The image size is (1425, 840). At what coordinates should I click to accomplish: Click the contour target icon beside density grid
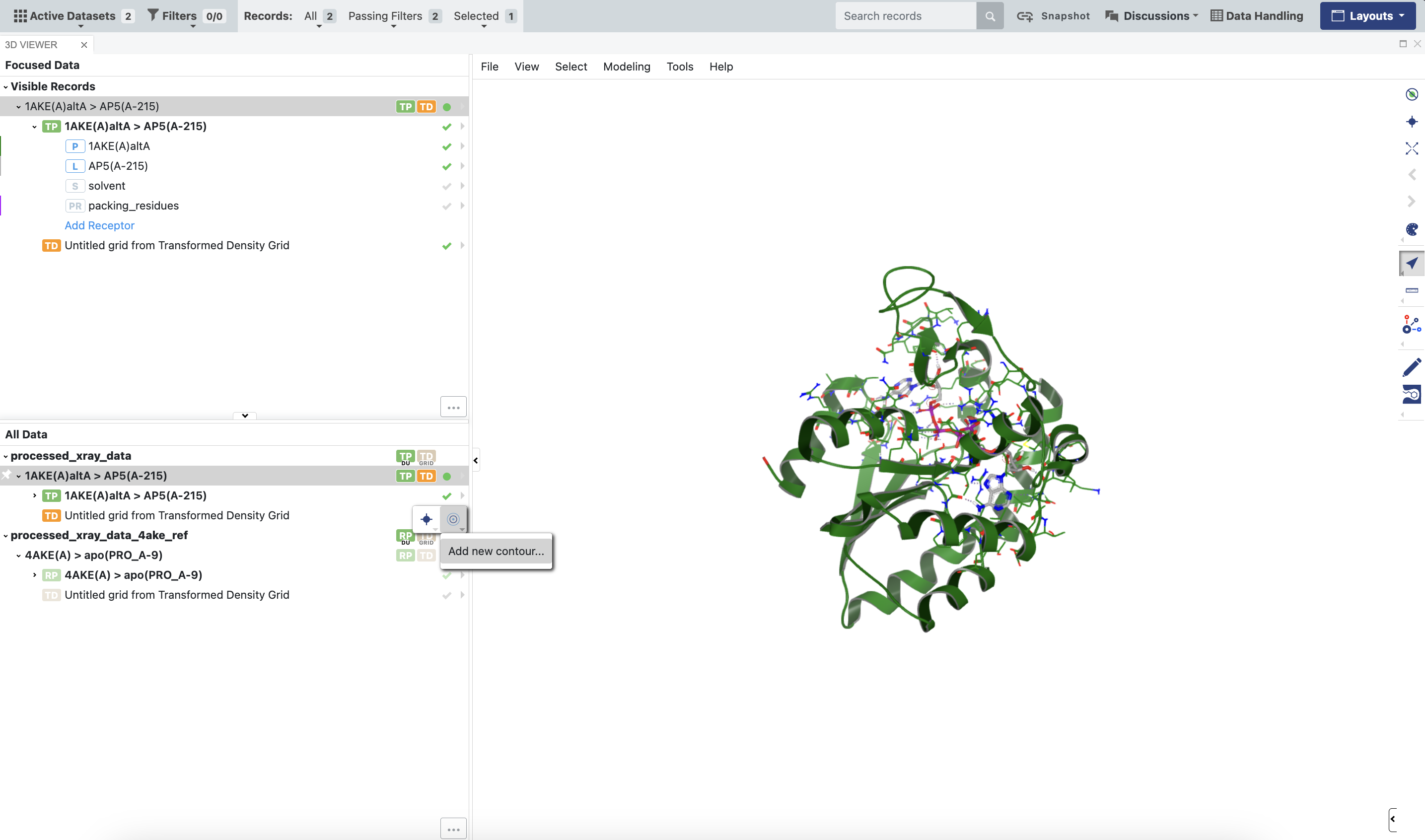coord(453,519)
